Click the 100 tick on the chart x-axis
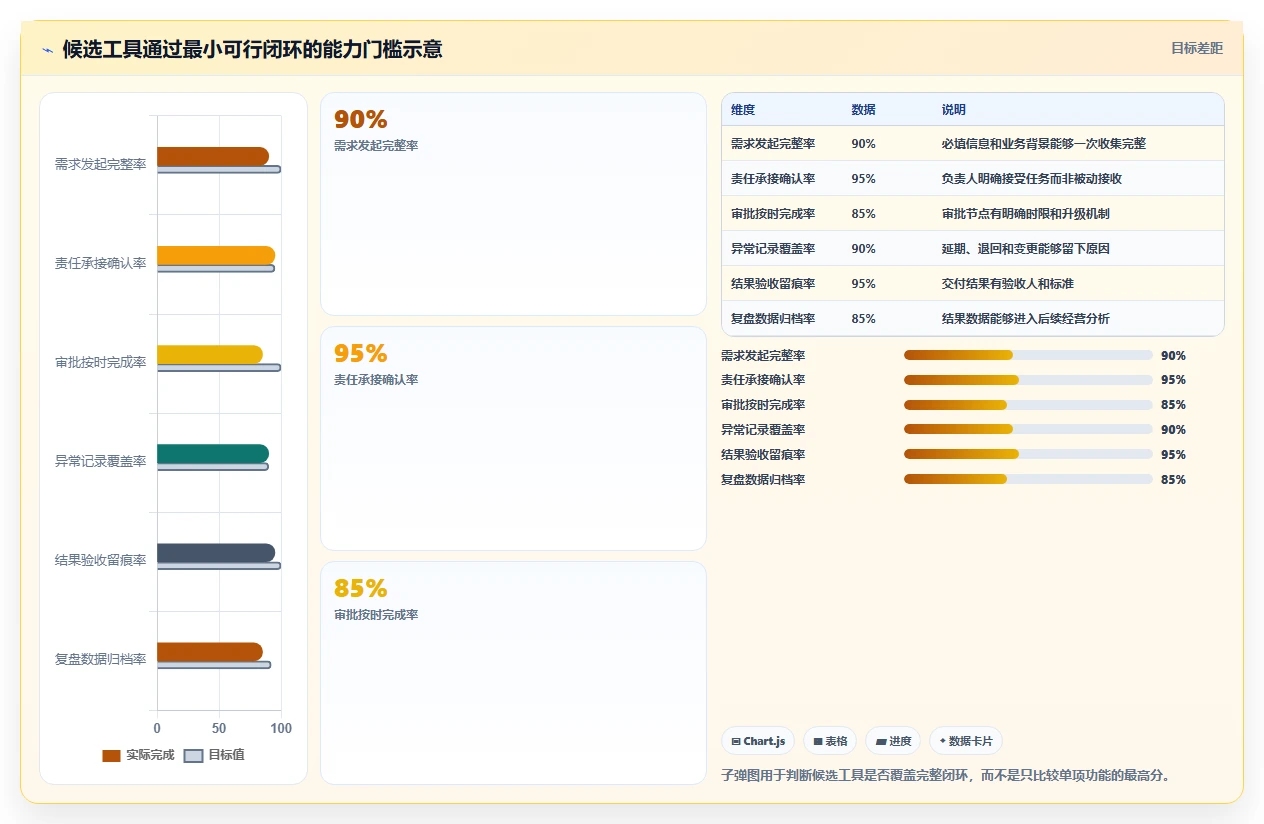This screenshot has height=824, width=1264. [x=281, y=728]
